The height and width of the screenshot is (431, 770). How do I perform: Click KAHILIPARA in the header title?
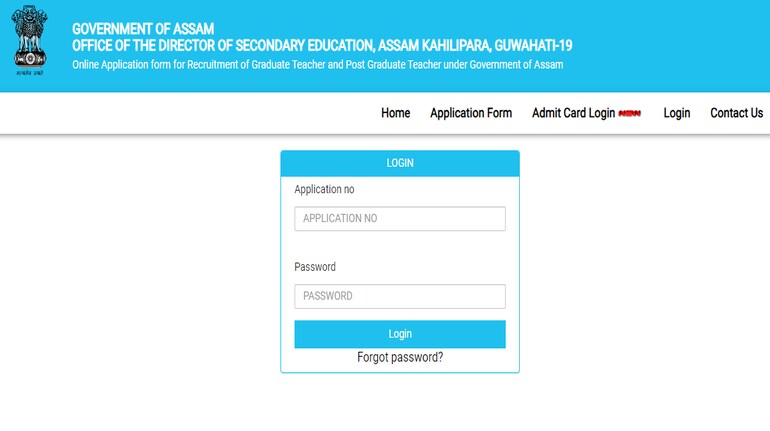click(456, 46)
